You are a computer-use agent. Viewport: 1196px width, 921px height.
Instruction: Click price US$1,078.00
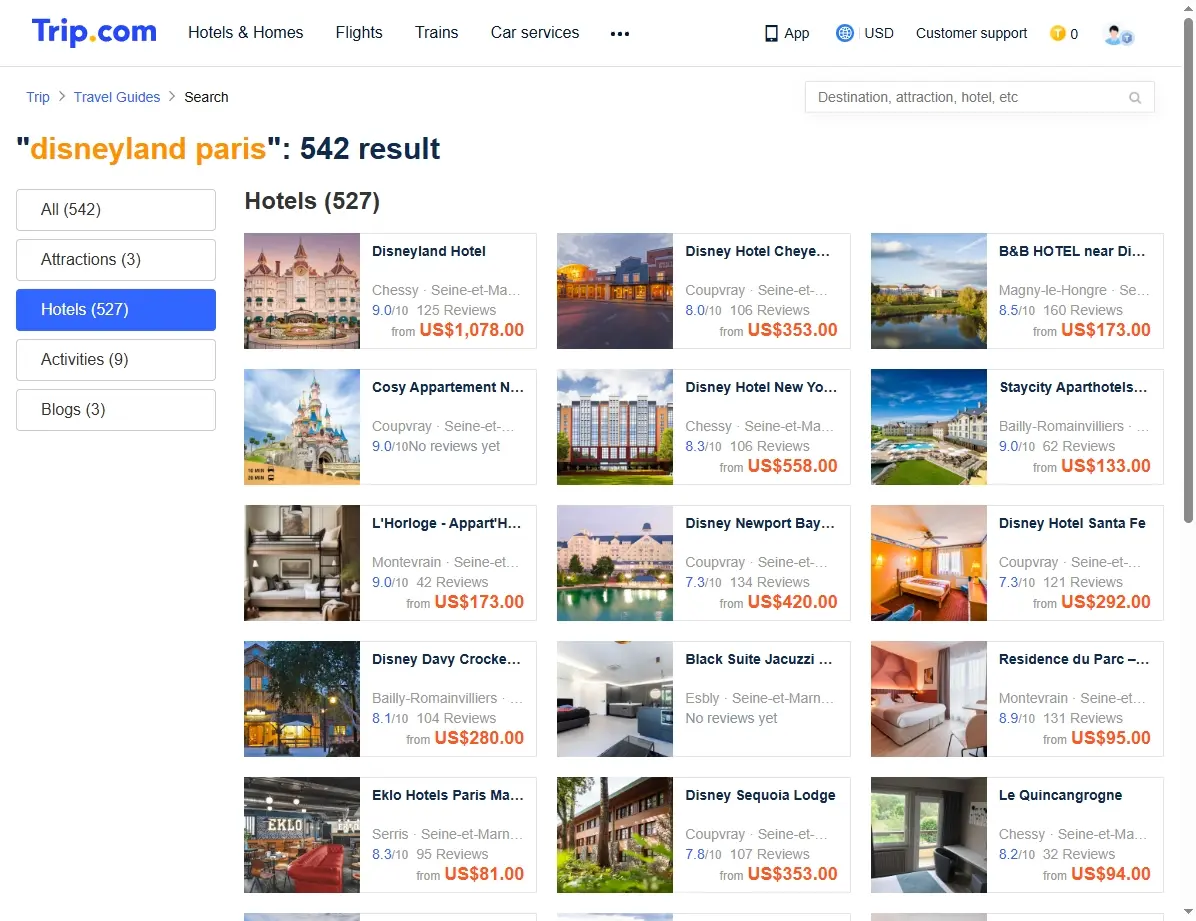click(x=471, y=330)
